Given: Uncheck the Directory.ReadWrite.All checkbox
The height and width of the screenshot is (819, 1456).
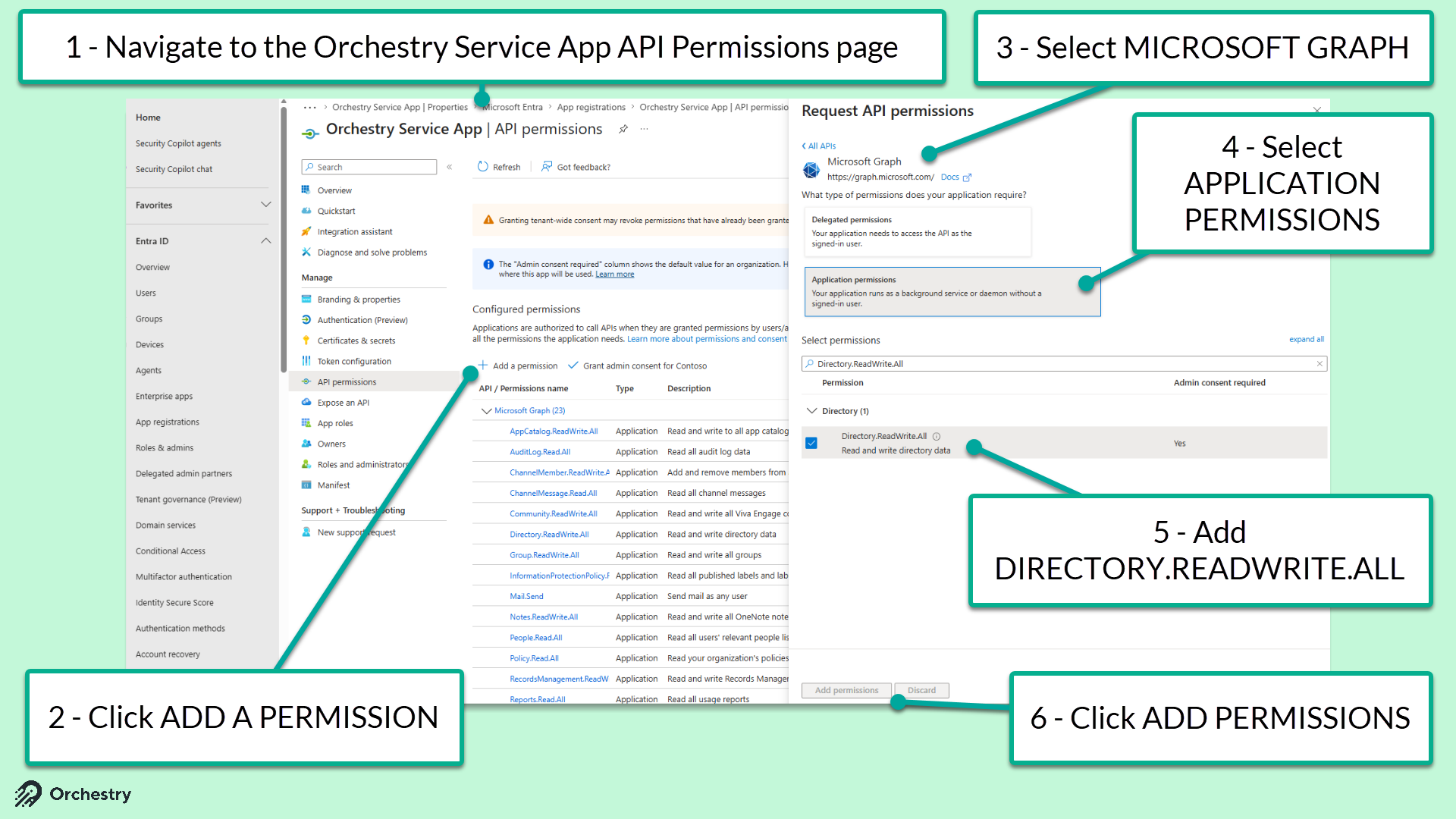Looking at the screenshot, I should 811,443.
